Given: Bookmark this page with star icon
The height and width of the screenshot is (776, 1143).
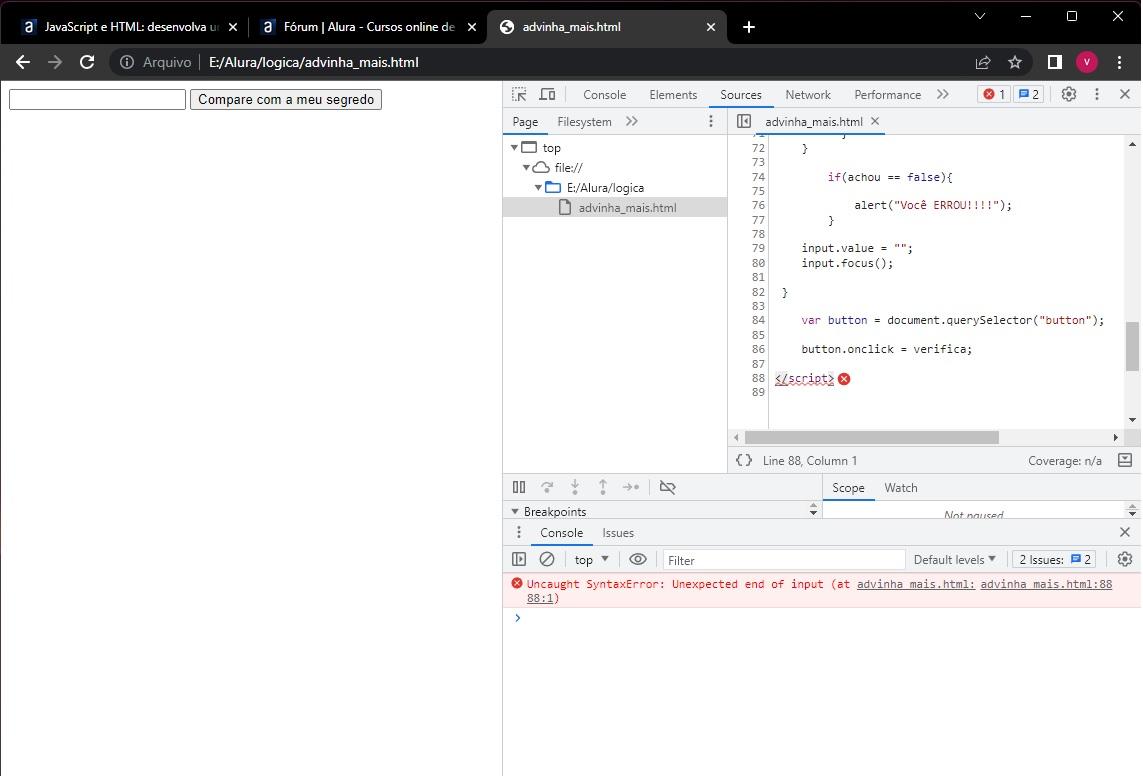Looking at the screenshot, I should pos(1014,63).
